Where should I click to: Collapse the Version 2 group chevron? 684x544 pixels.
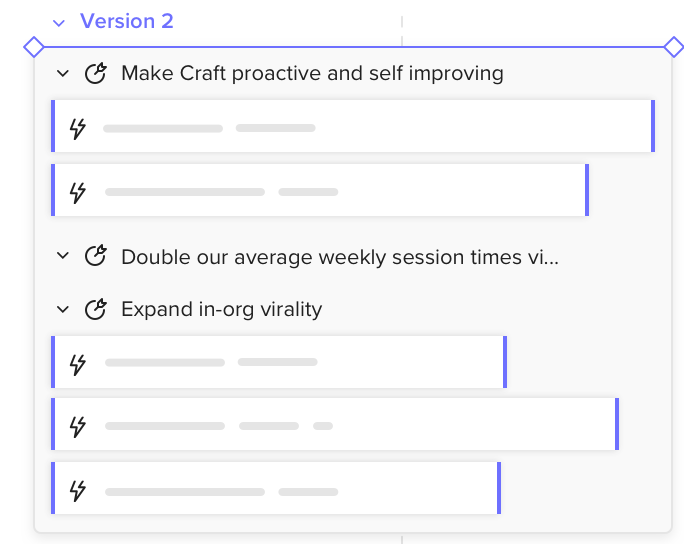(59, 23)
